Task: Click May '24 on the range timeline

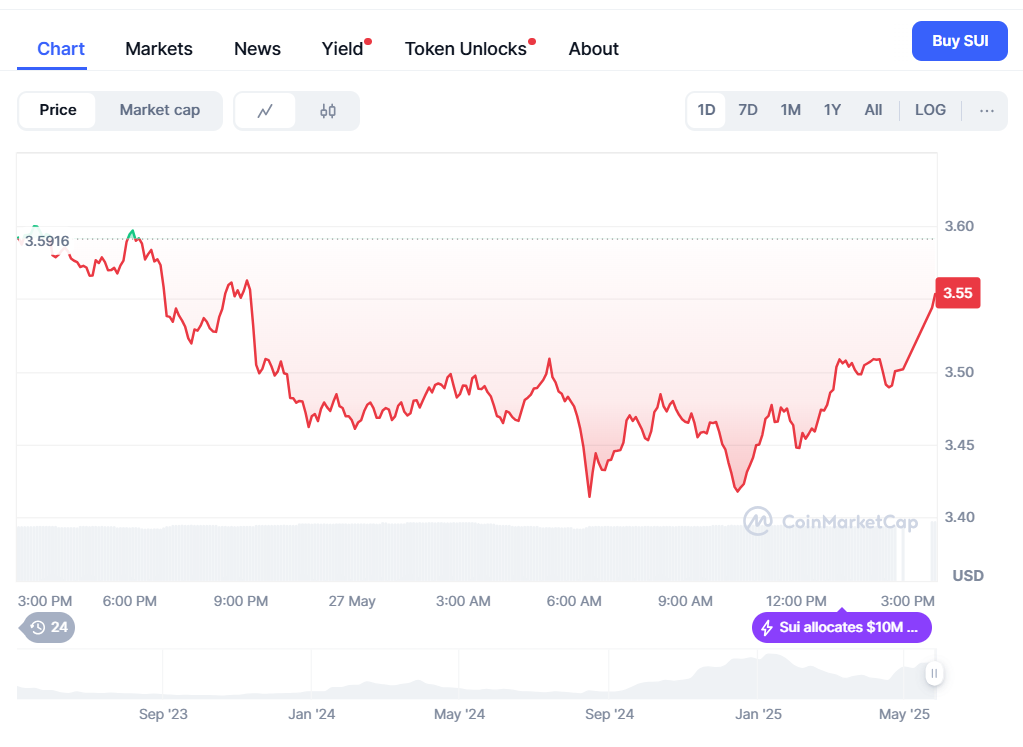Action: coord(459,714)
